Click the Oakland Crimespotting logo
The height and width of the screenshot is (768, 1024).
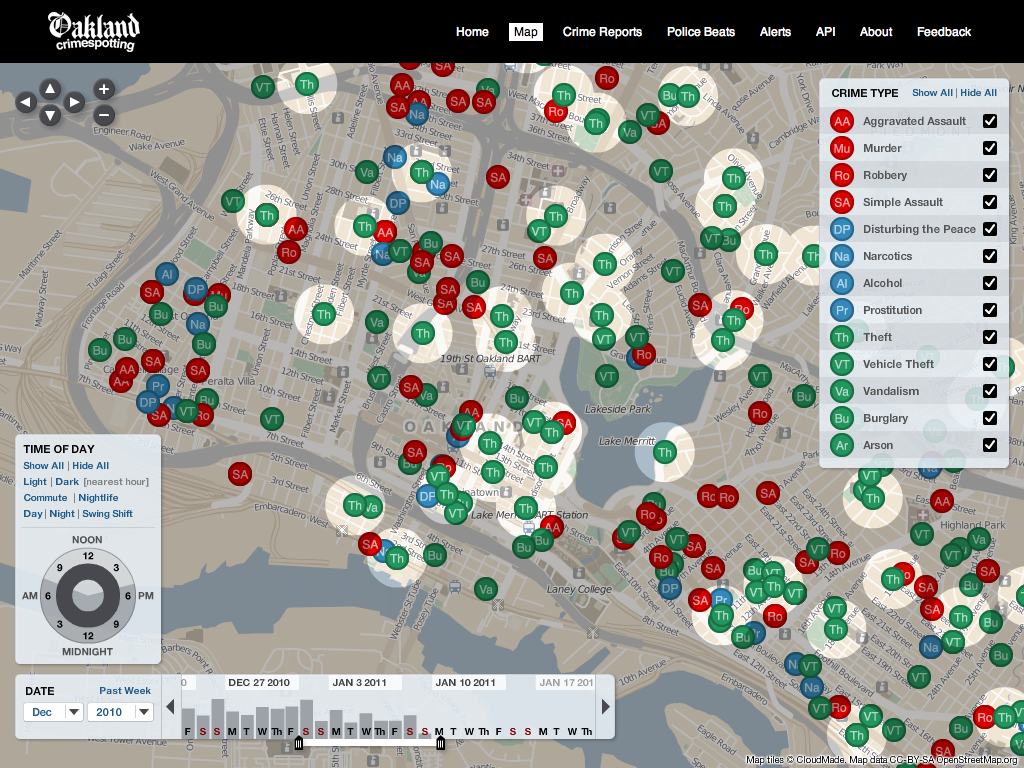(x=93, y=31)
